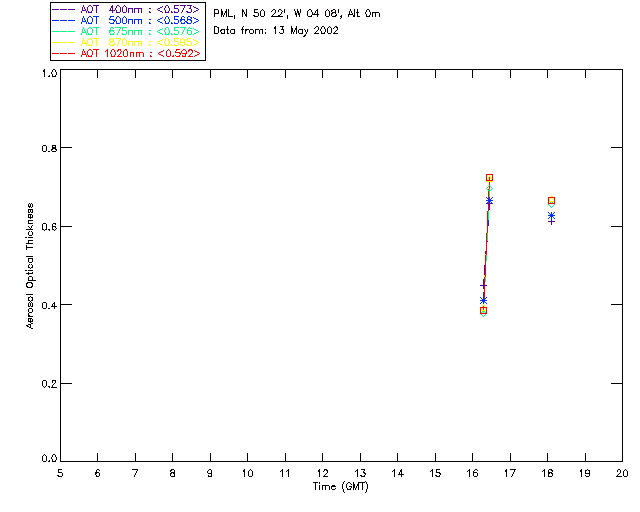Select the lowest red square marker near 0.38
The width and height of the screenshot is (640, 512).
point(483,310)
